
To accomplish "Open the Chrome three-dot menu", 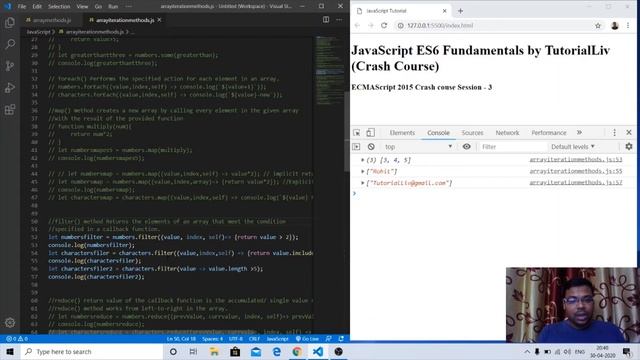I will [x=628, y=25].
